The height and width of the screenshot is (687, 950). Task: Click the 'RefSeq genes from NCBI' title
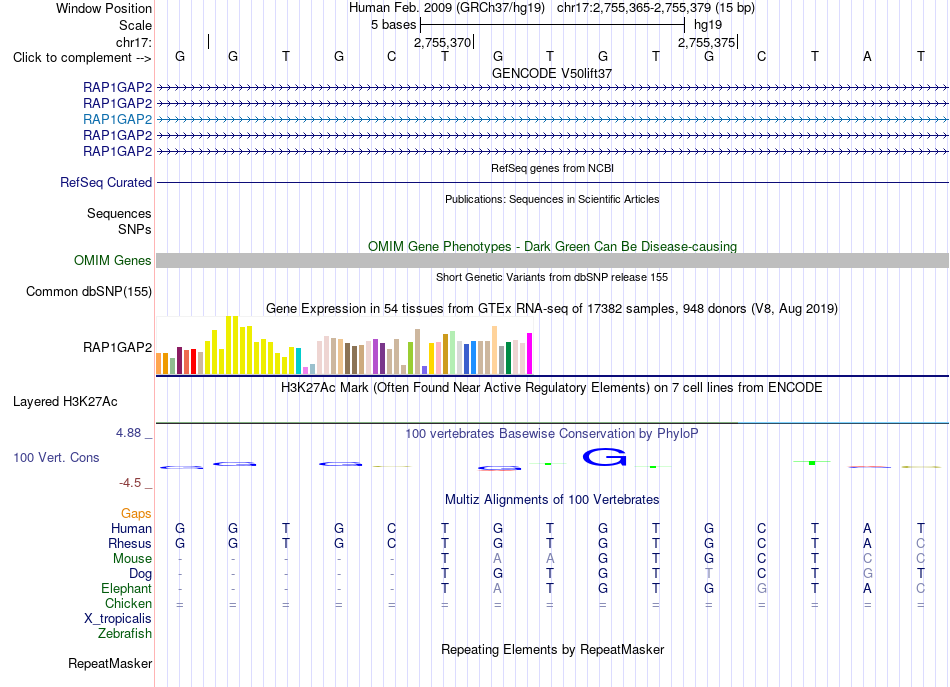click(x=552, y=168)
